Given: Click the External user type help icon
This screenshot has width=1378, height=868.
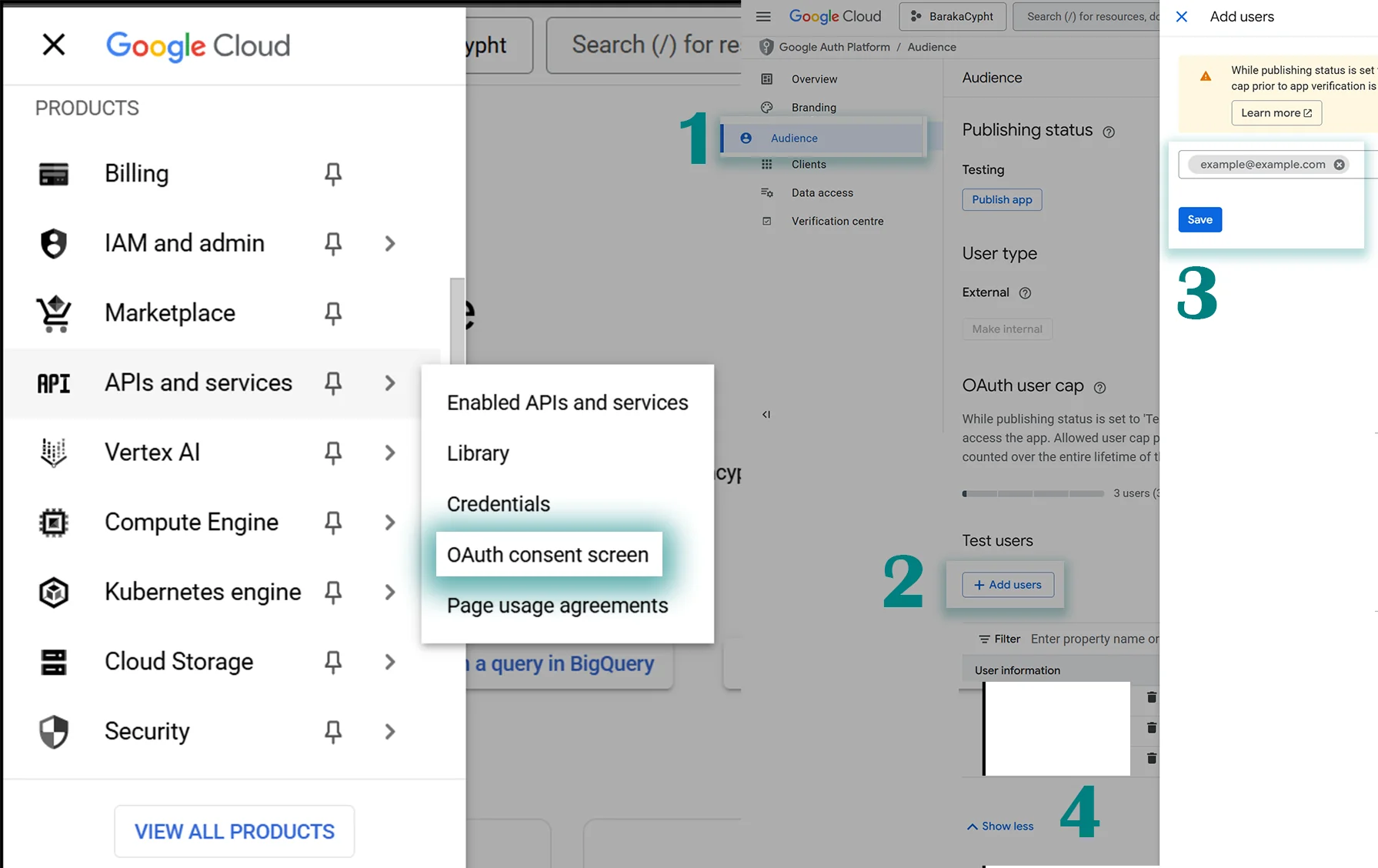Looking at the screenshot, I should (1025, 293).
